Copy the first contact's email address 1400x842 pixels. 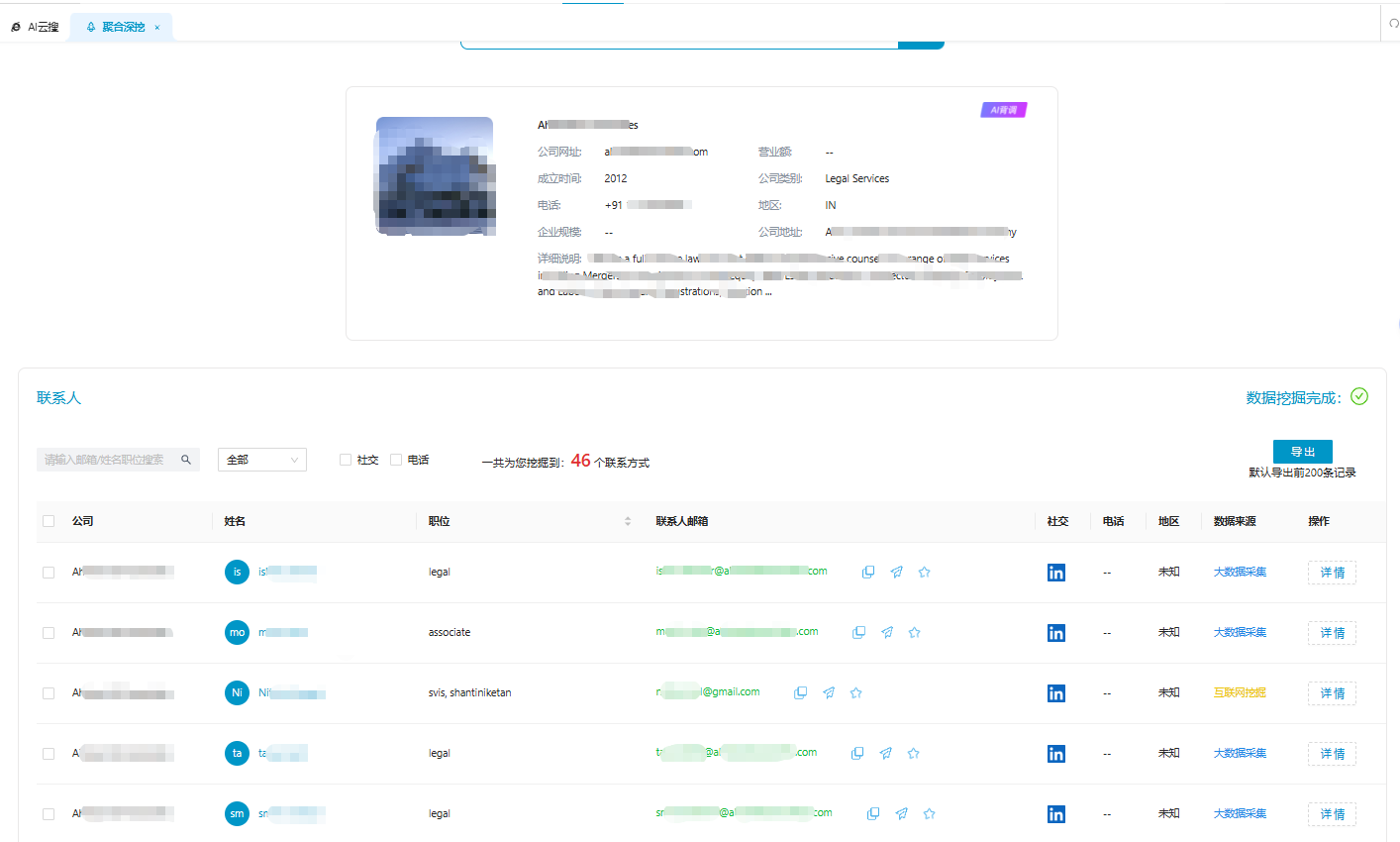(x=868, y=573)
